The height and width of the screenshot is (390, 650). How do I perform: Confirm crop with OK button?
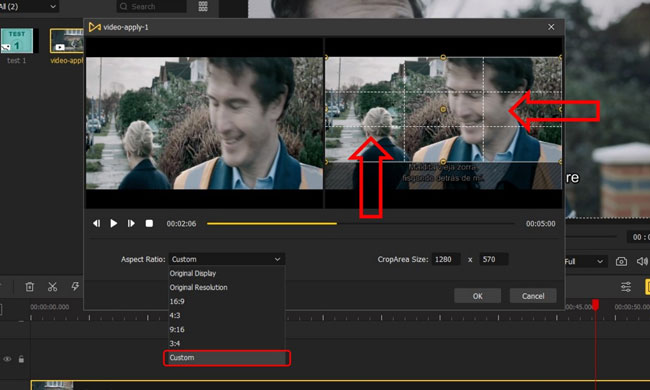click(x=478, y=296)
